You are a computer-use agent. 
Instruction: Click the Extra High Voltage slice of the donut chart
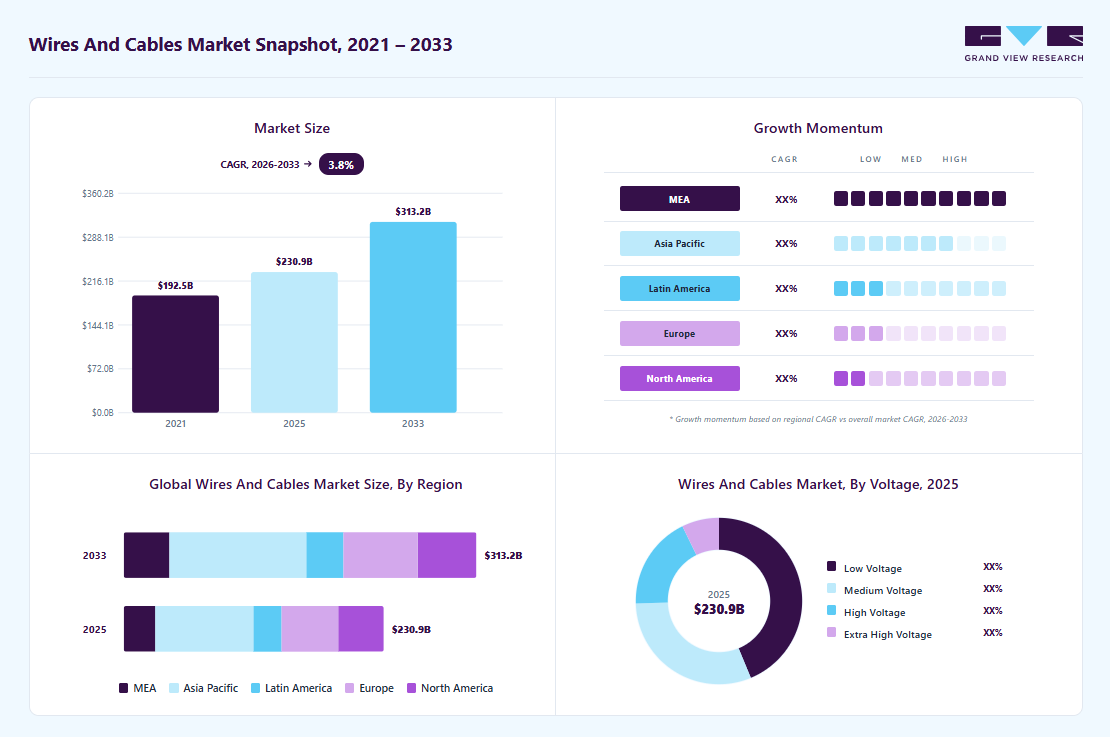704,535
